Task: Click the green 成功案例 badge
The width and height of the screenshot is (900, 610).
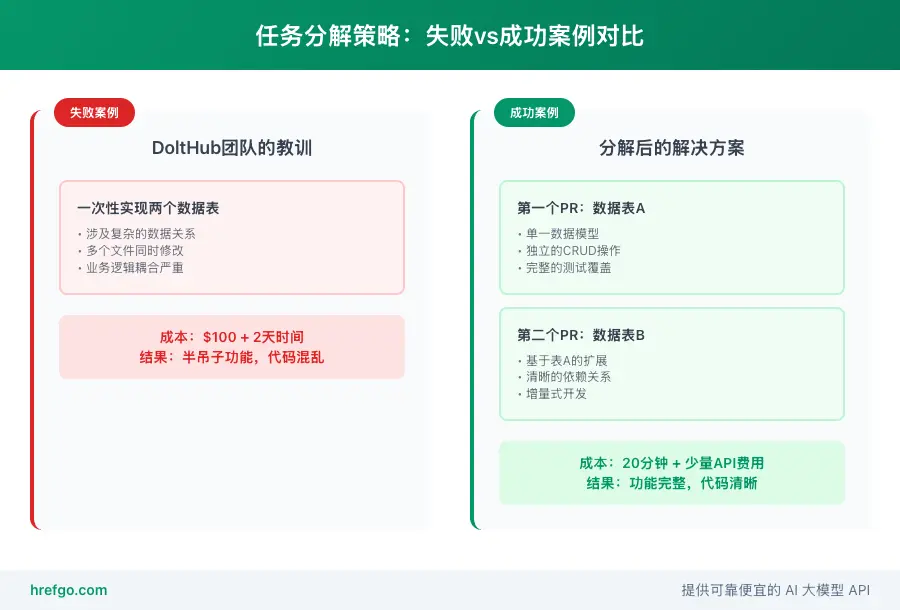Action: [x=534, y=112]
